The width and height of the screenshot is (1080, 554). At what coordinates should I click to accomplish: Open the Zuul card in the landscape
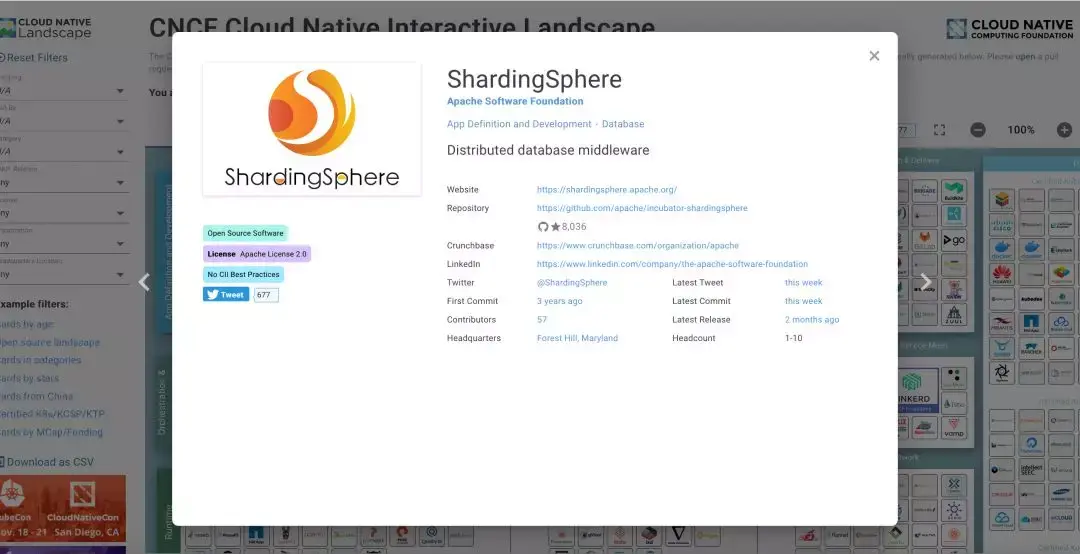pos(954,314)
